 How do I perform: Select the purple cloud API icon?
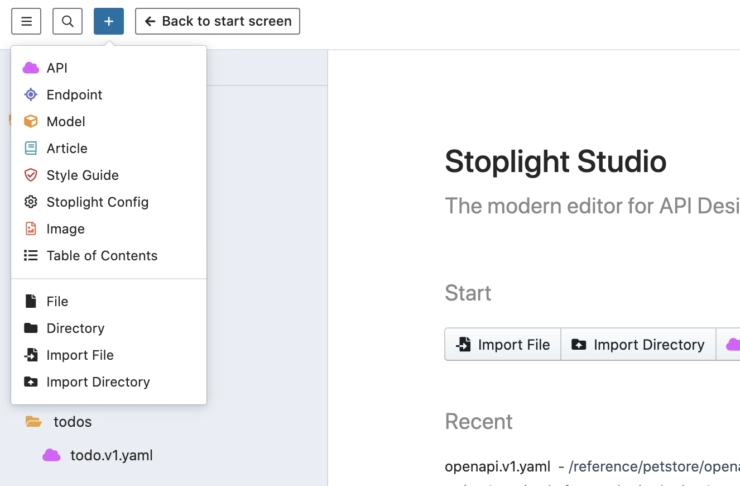tap(31, 68)
